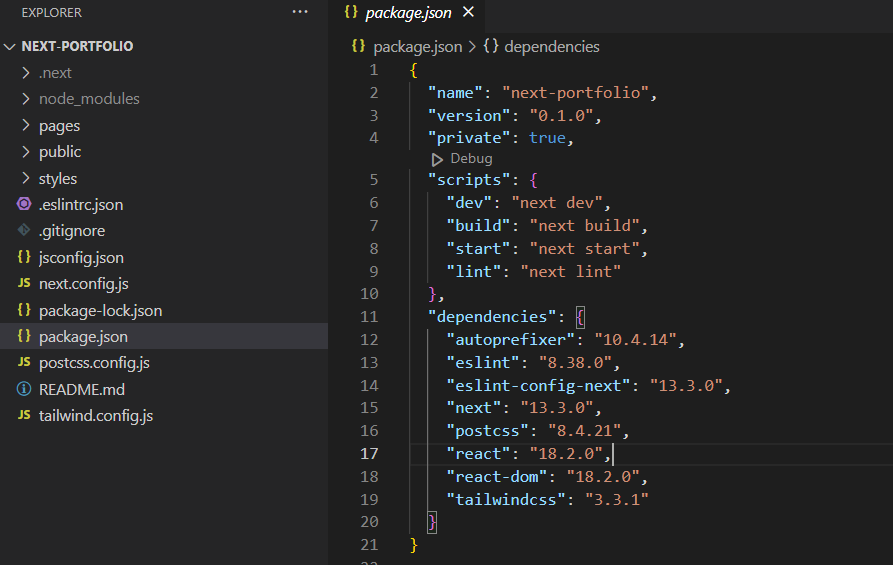Close the package.json editor tab
The height and width of the screenshot is (565, 893).
pos(468,12)
